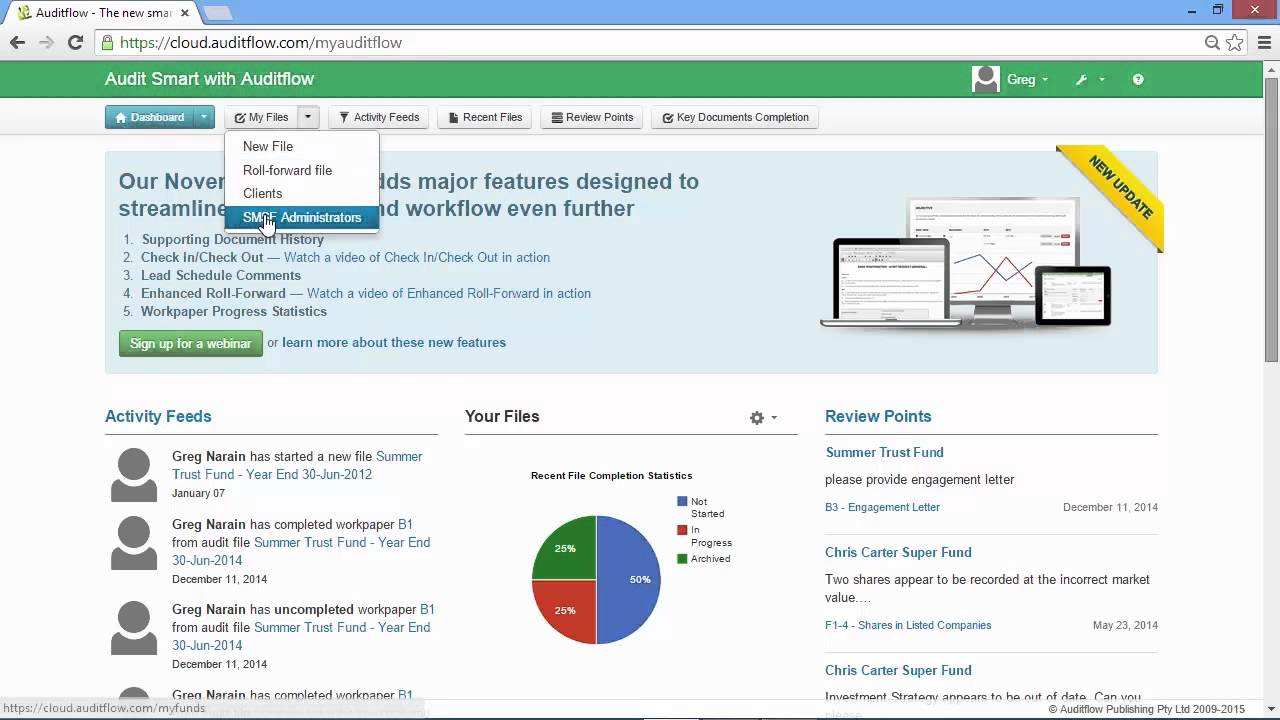Click In Progress legend color swatch

pos(682,530)
